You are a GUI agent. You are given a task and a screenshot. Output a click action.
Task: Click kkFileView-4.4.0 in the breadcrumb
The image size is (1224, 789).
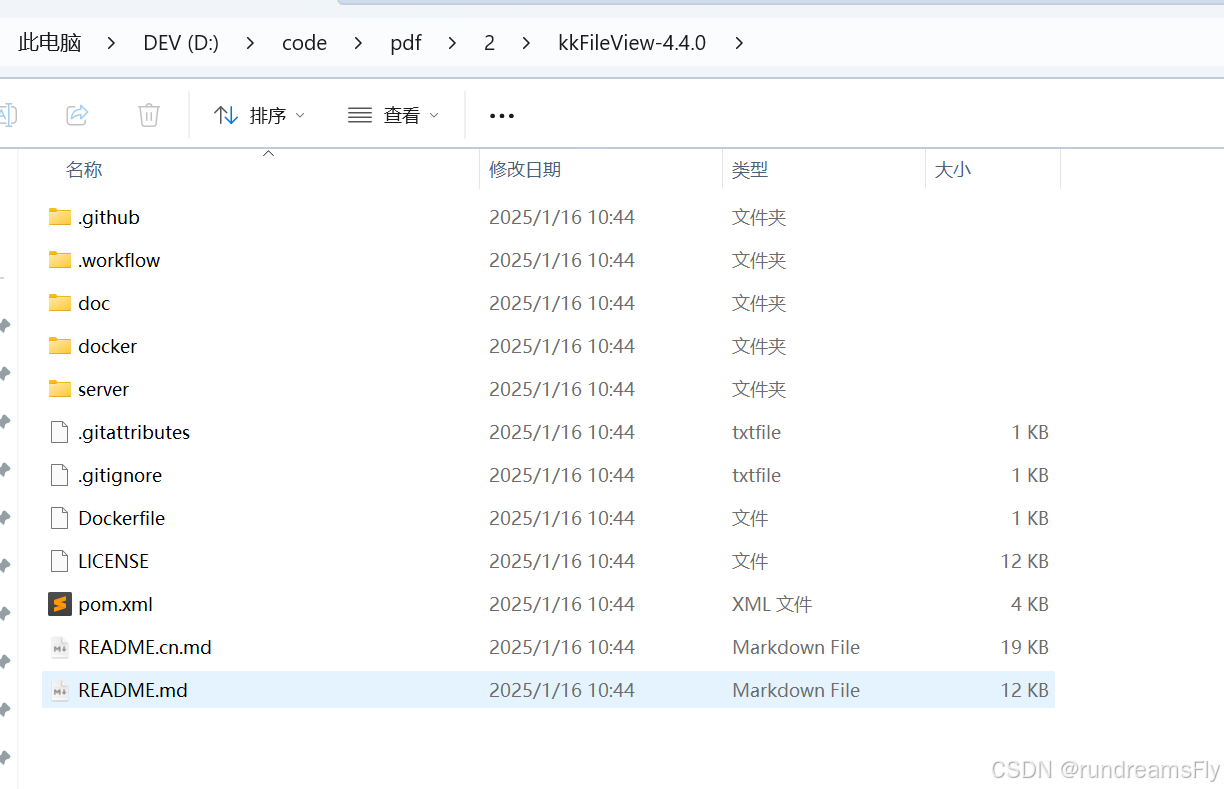click(632, 43)
